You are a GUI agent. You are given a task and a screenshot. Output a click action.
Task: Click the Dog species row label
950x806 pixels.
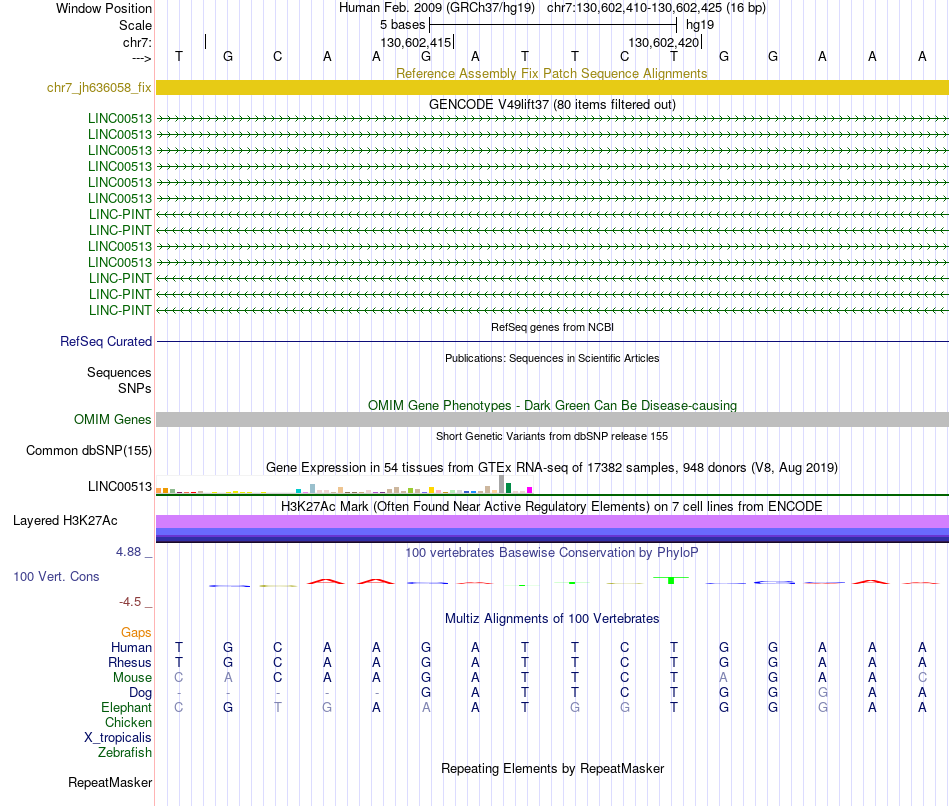pyautogui.click(x=140, y=693)
